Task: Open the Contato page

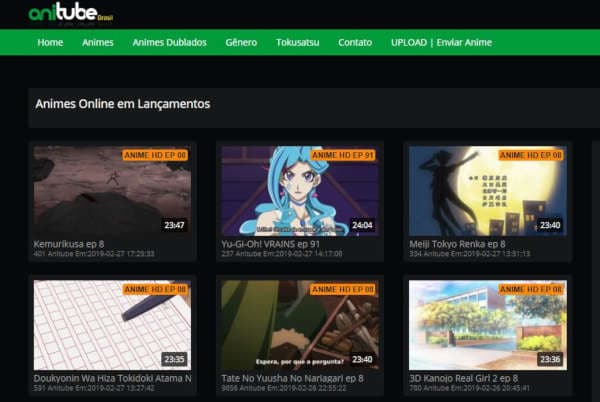Action: click(355, 42)
